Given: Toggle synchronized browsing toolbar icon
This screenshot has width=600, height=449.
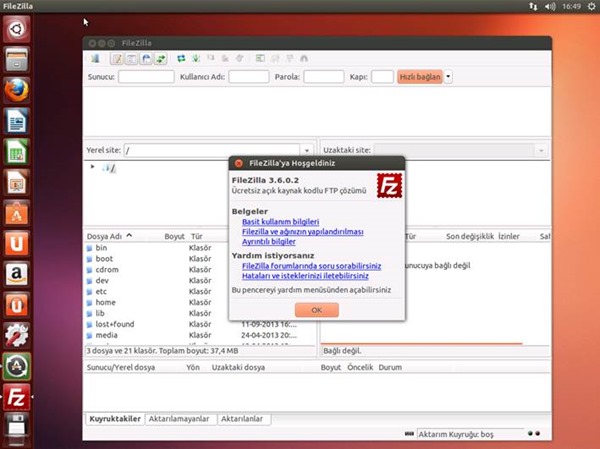Looking at the screenshot, I should point(290,59).
